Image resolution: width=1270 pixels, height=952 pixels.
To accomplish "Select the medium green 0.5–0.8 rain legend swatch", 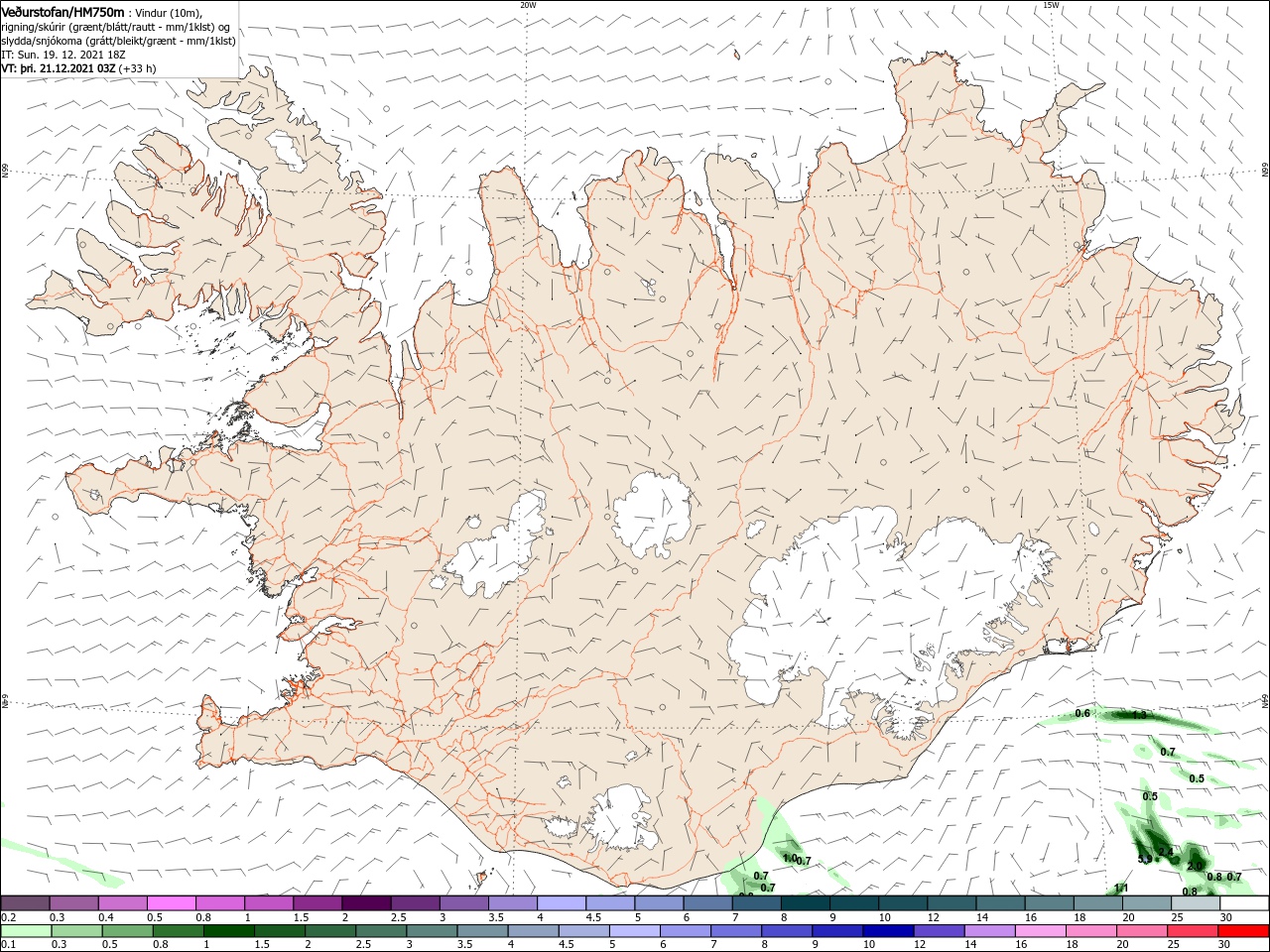I will tap(126, 931).
